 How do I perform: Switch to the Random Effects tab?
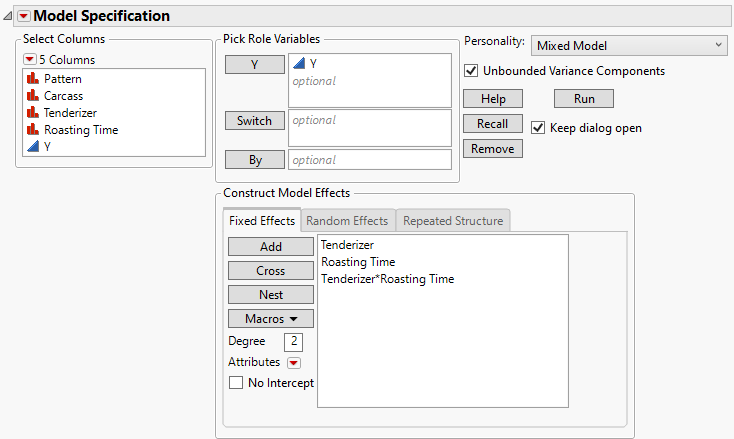pos(347,220)
